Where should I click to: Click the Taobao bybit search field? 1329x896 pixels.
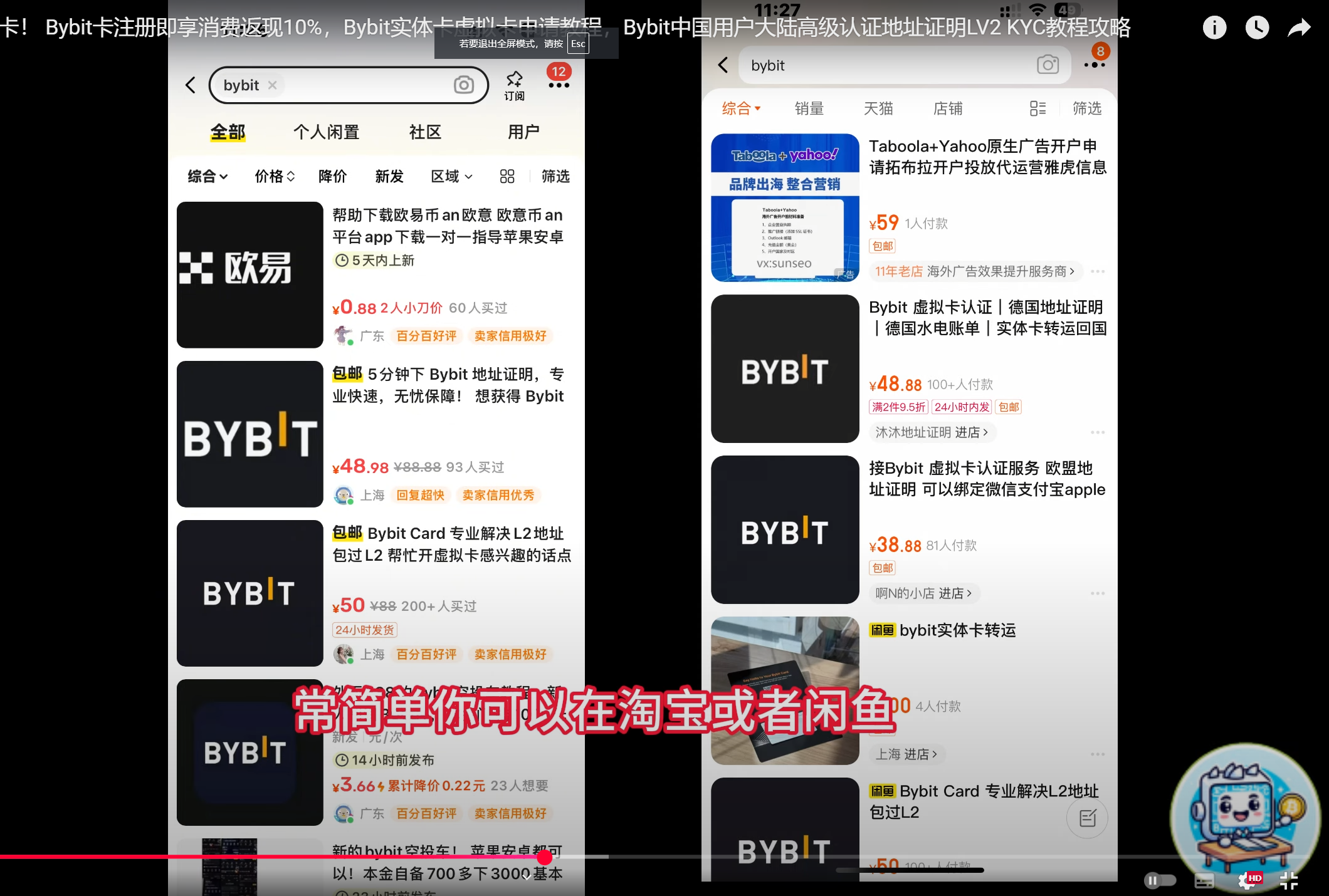coord(905,65)
